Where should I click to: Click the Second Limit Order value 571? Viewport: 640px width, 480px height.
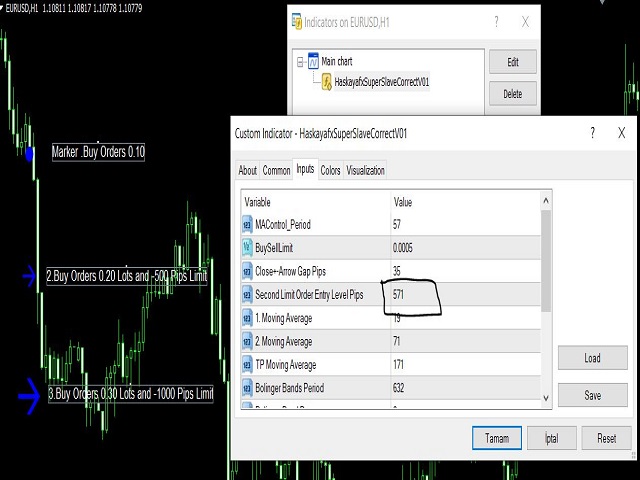pyautogui.click(x=398, y=294)
